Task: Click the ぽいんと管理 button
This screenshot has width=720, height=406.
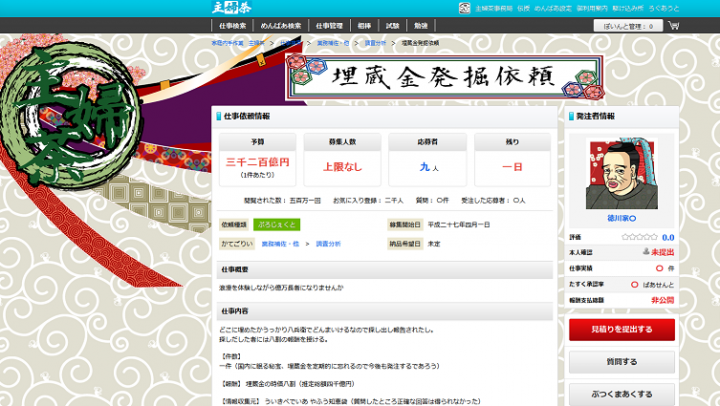Action: pos(628,26)
